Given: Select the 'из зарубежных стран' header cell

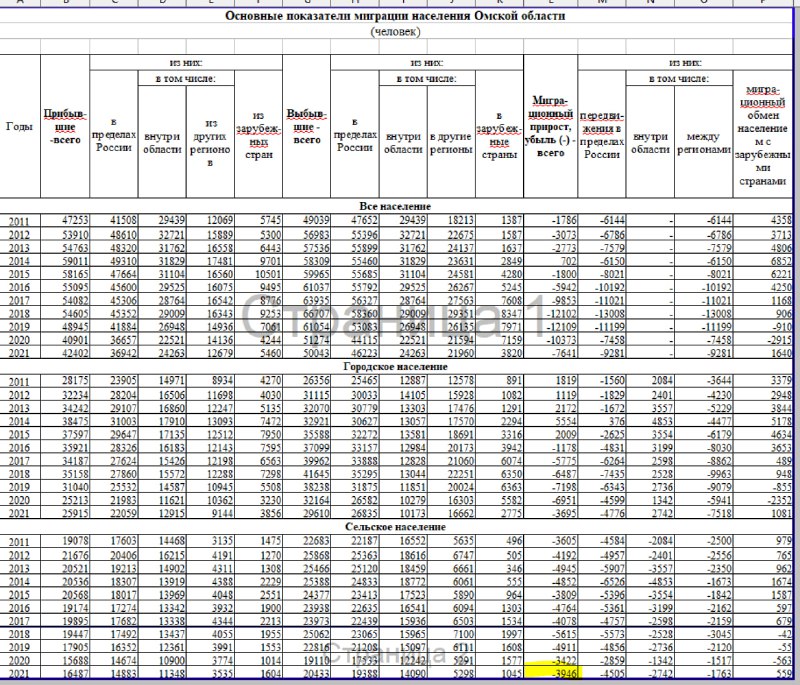Looking at the screenshot, I should [258, 134].
